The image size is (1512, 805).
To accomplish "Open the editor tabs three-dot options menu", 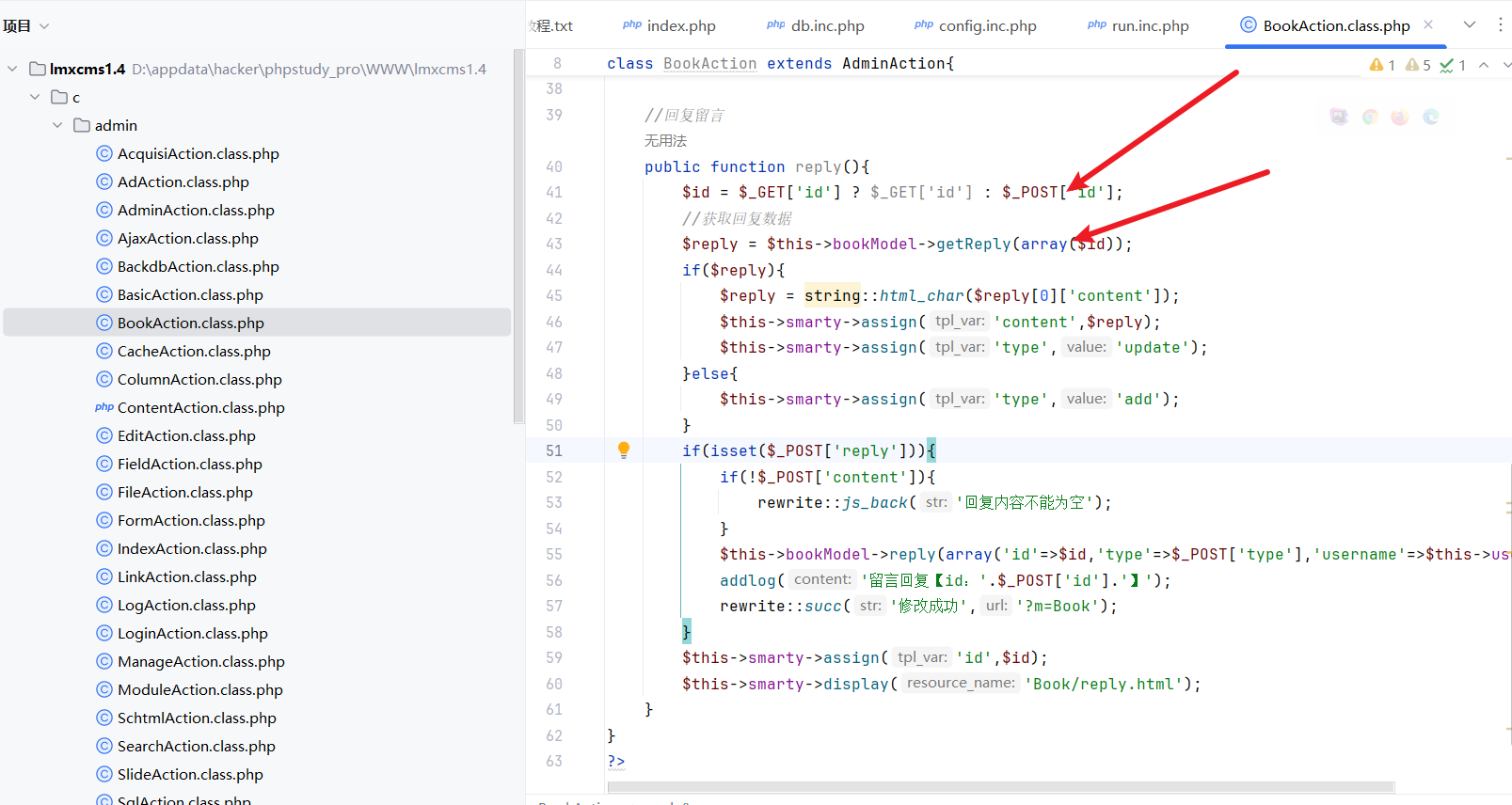I will (x=1500, y=24).
